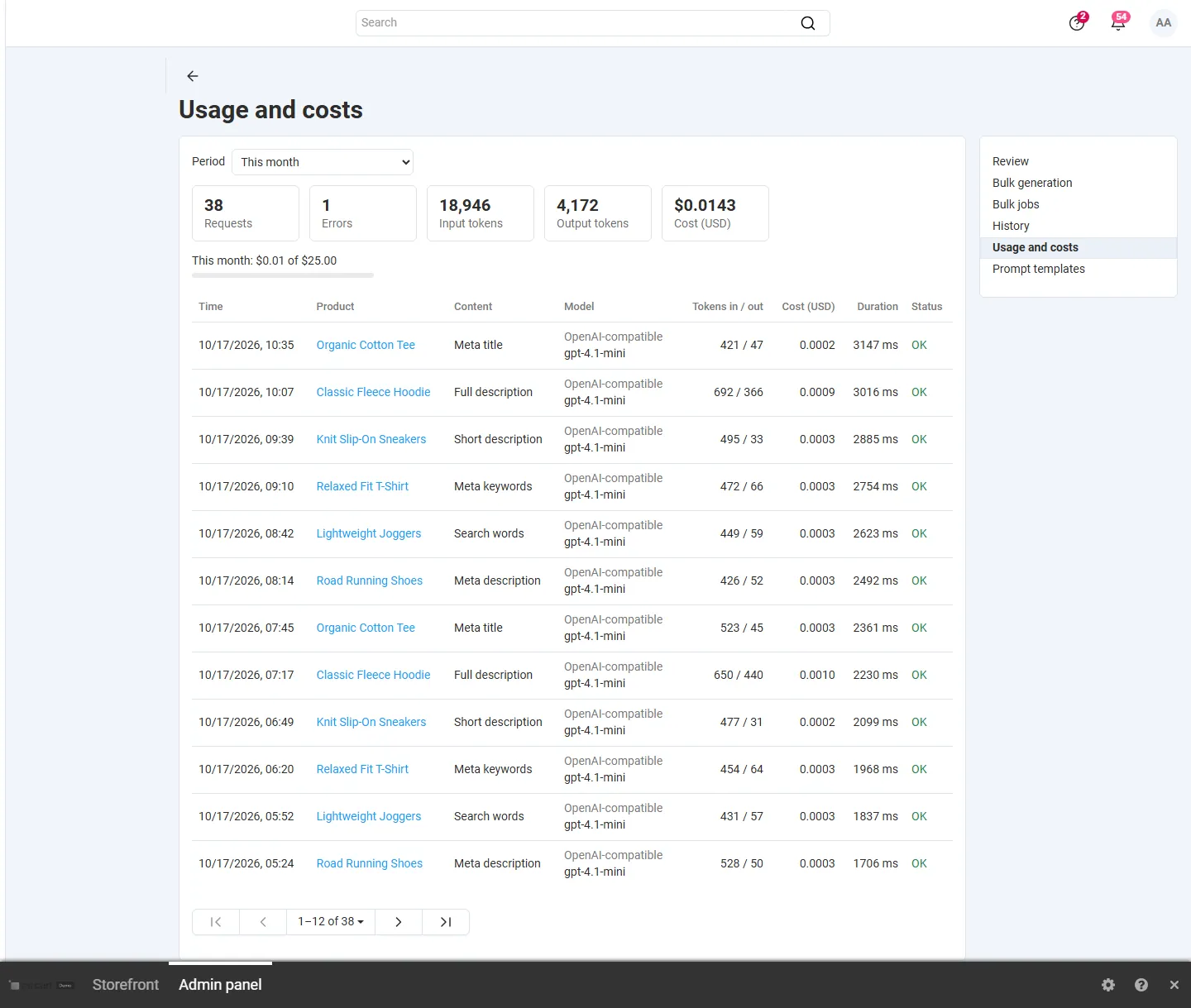1191x1008 pixels.
Task: Go to the next page of results
Action: click(x=399, y=922)
